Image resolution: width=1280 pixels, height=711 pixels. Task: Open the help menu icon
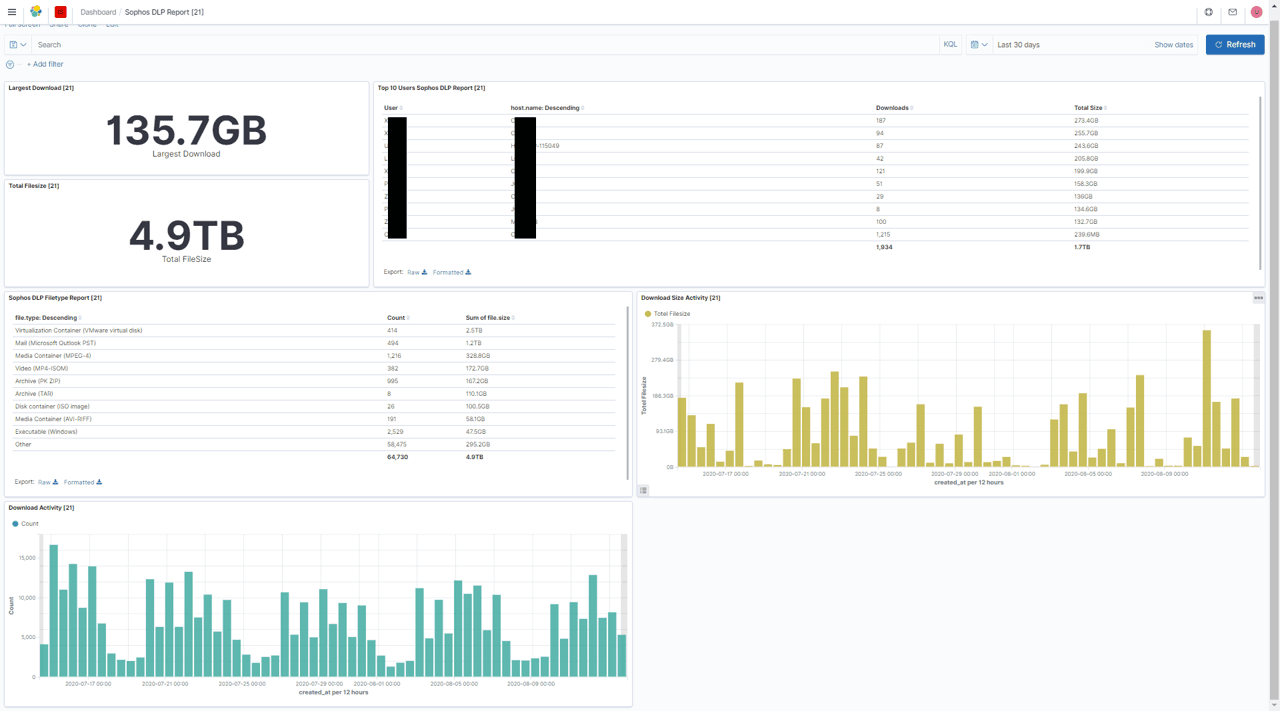click(1208, 12)
